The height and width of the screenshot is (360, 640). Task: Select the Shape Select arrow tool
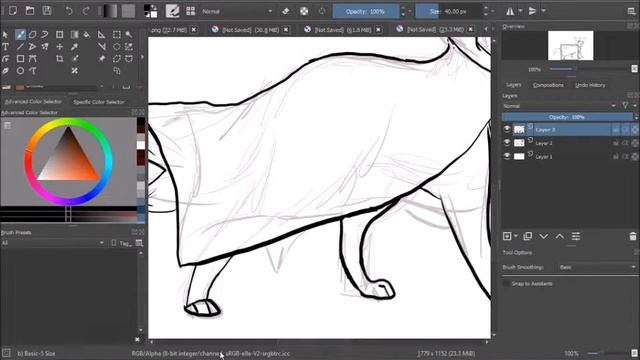click(5, 35)
